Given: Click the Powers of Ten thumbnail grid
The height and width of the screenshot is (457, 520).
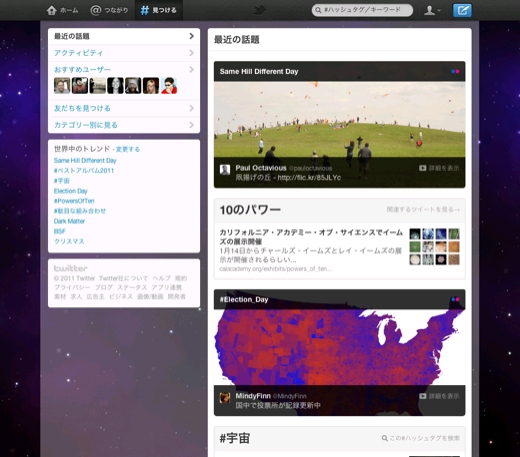Looking at the screenshot, I should [x=434, y=247].
